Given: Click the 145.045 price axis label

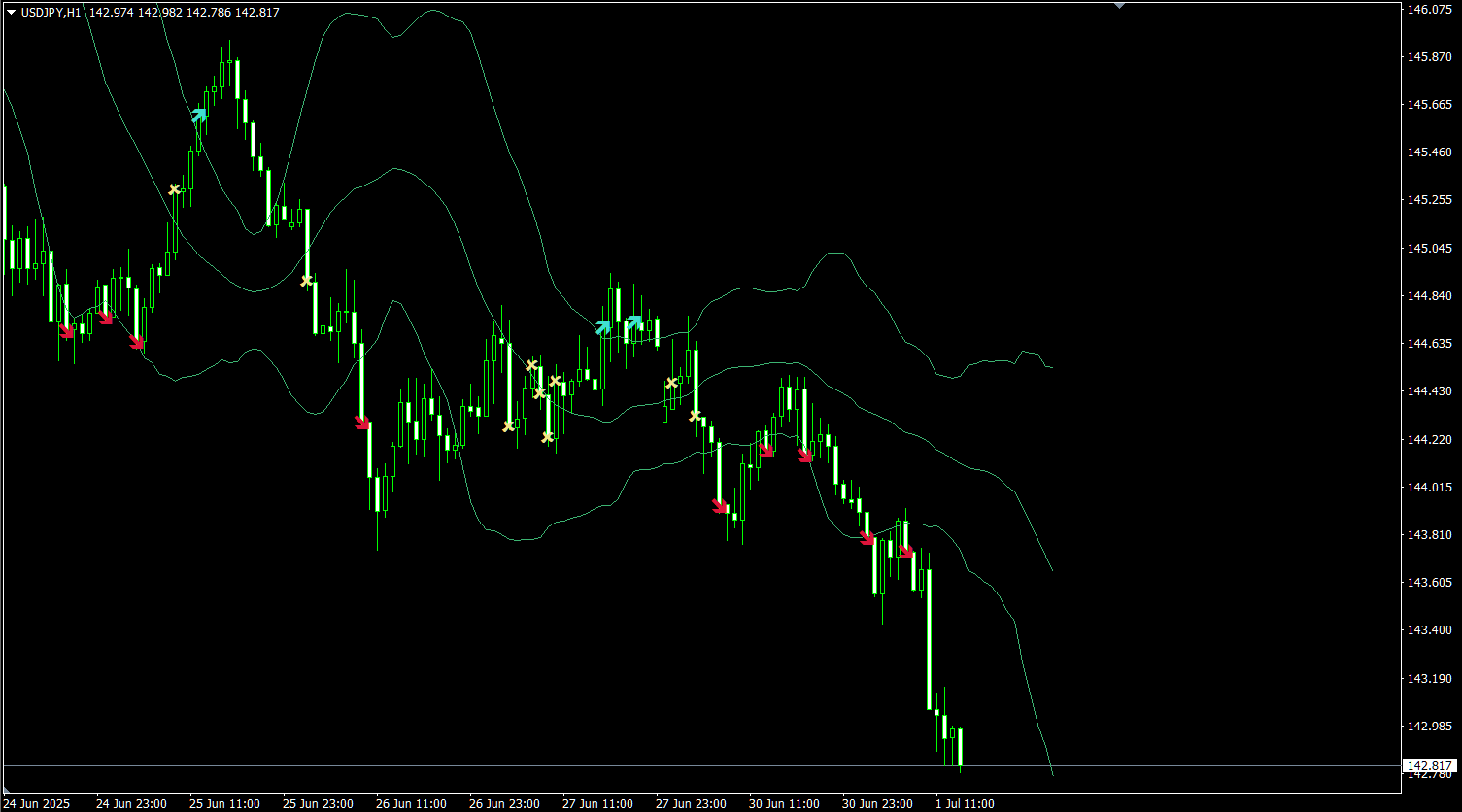Looking at the screenshot, I should [1429, 249].
